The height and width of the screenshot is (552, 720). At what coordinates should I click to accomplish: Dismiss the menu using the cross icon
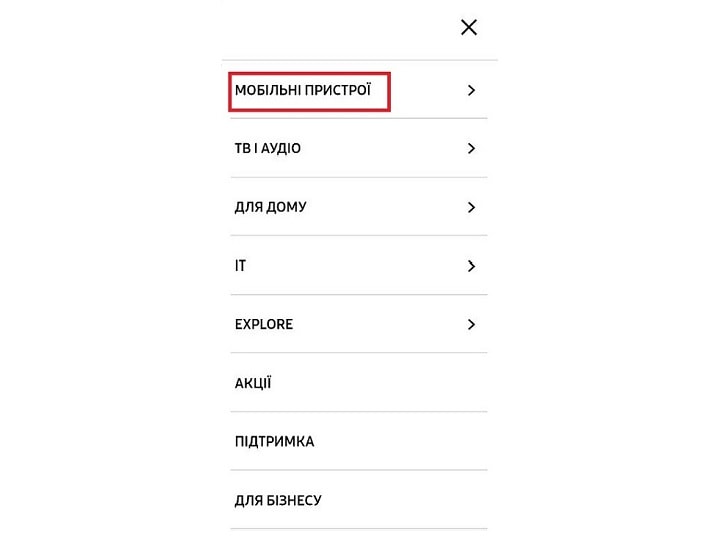click(469, 27)
